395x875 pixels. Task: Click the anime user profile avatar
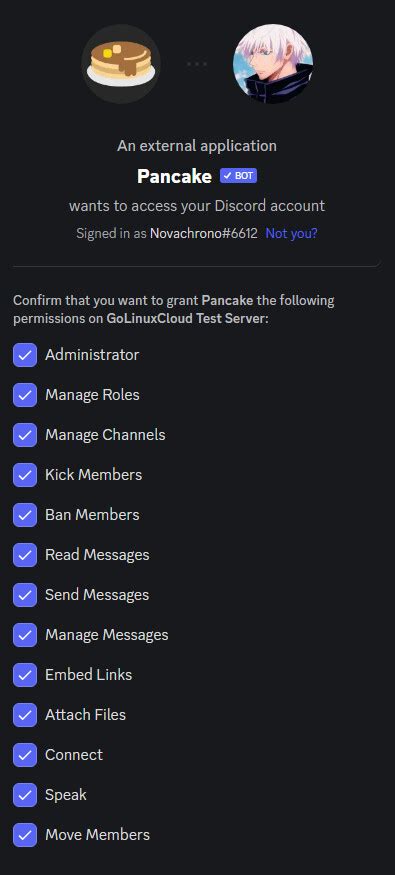coord(273,64)
